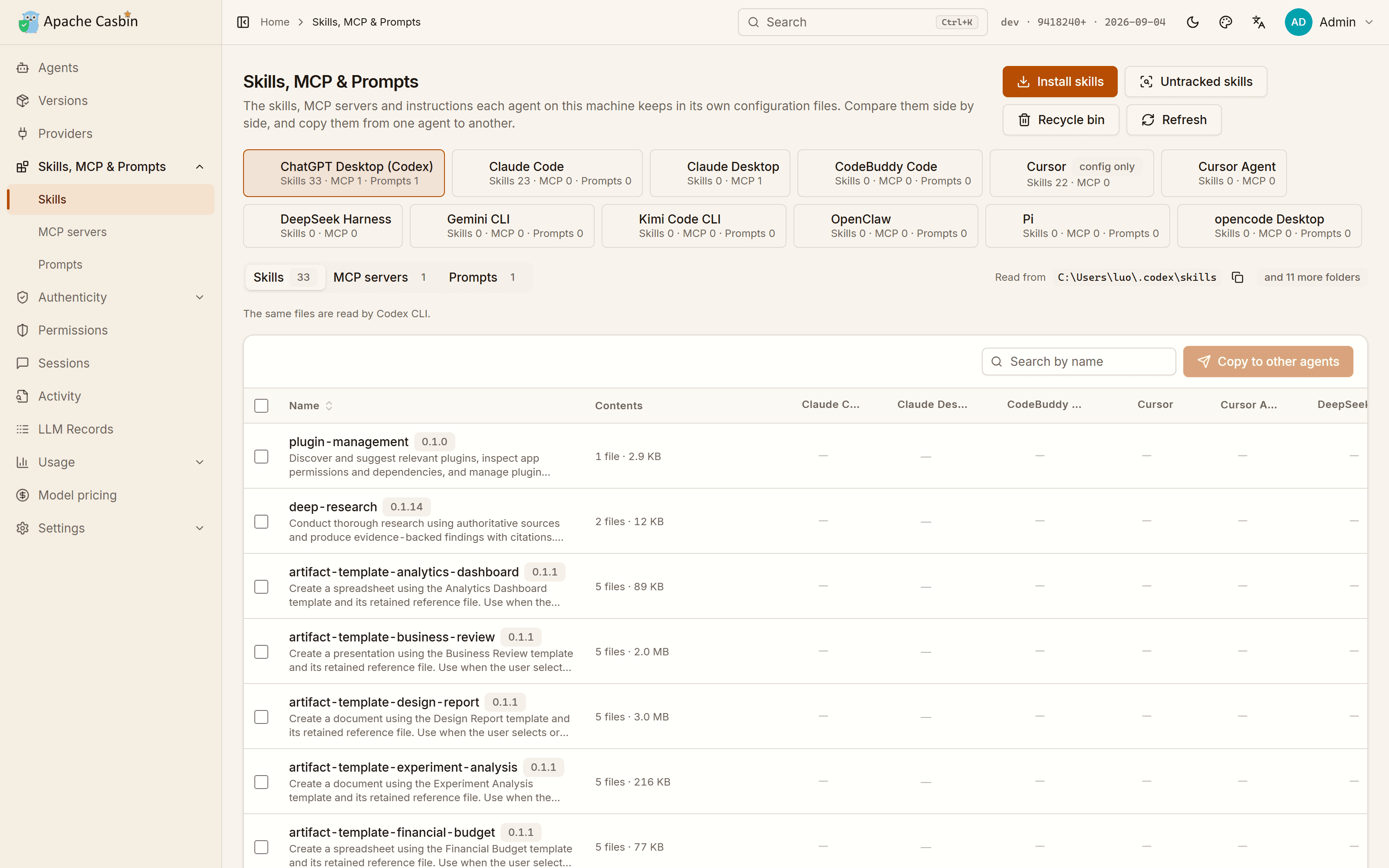This screenshot has width=1389, height=868.
Task: Refresh the skills list
Action: pos(1174,120)
